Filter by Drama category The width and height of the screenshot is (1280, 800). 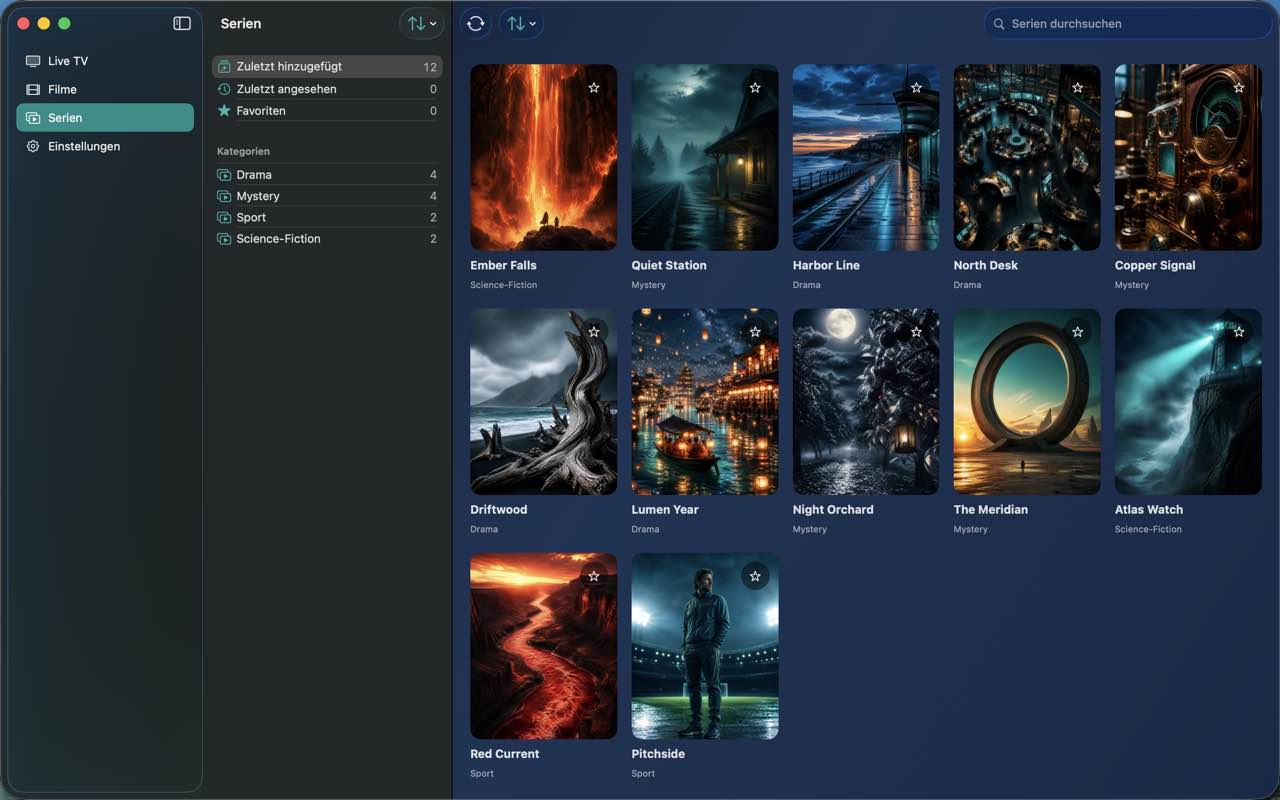[x=327, y=175]
